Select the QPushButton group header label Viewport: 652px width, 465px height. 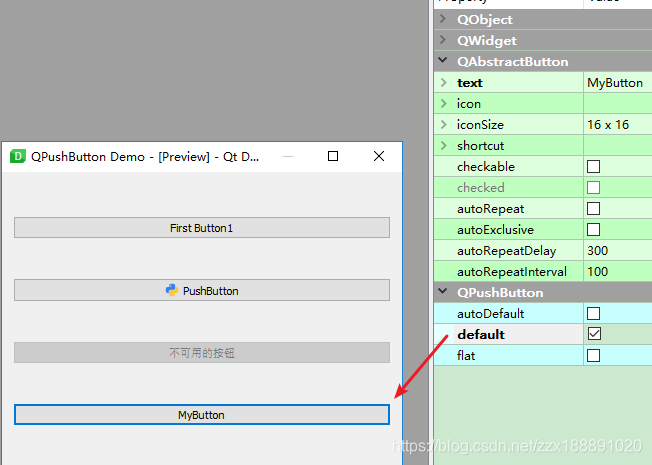click(500, 293)
